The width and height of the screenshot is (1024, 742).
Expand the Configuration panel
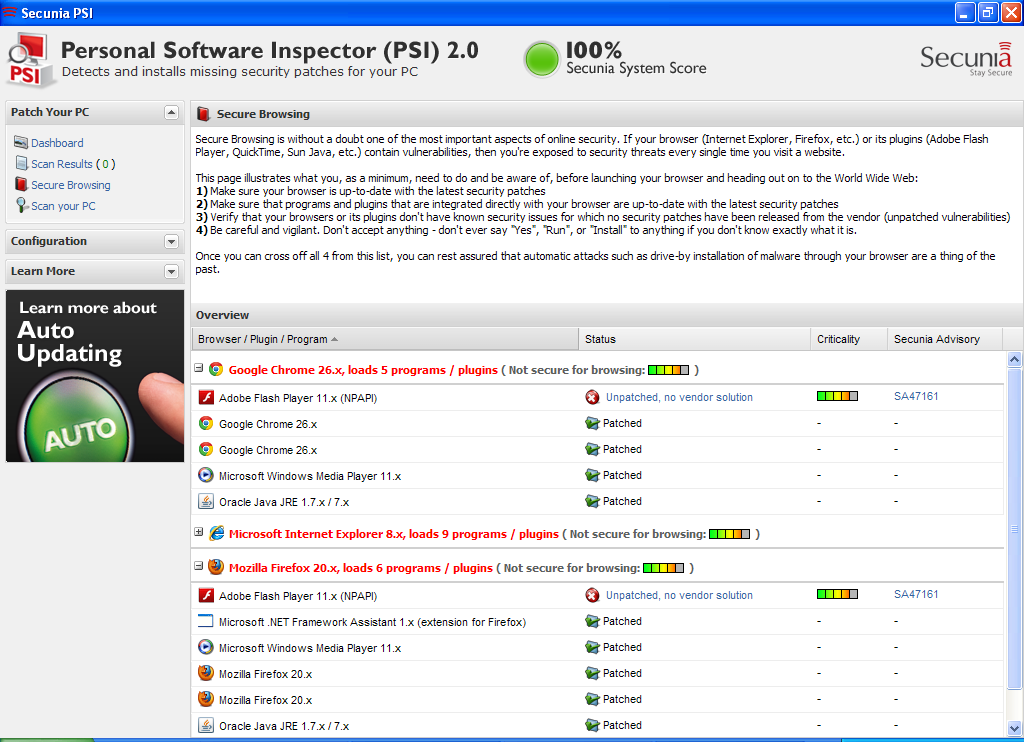point(171,242)
